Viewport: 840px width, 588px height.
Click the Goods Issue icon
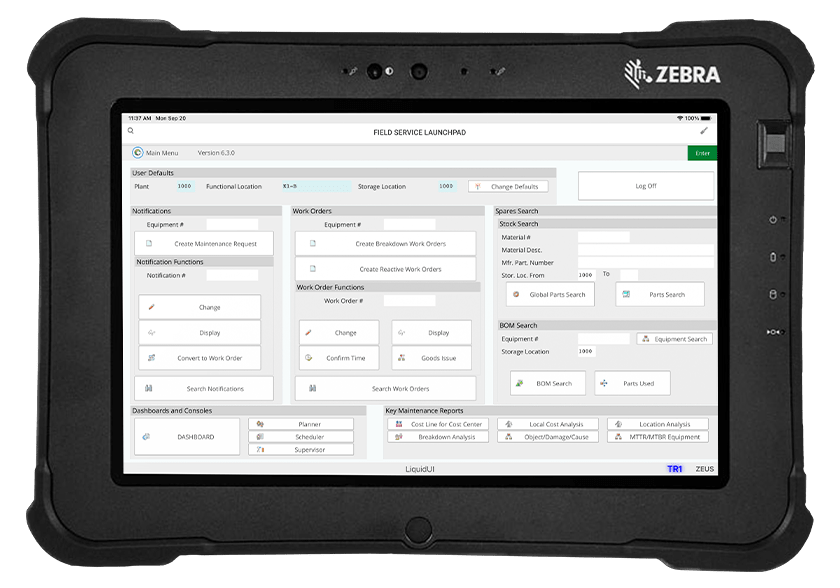400,358
